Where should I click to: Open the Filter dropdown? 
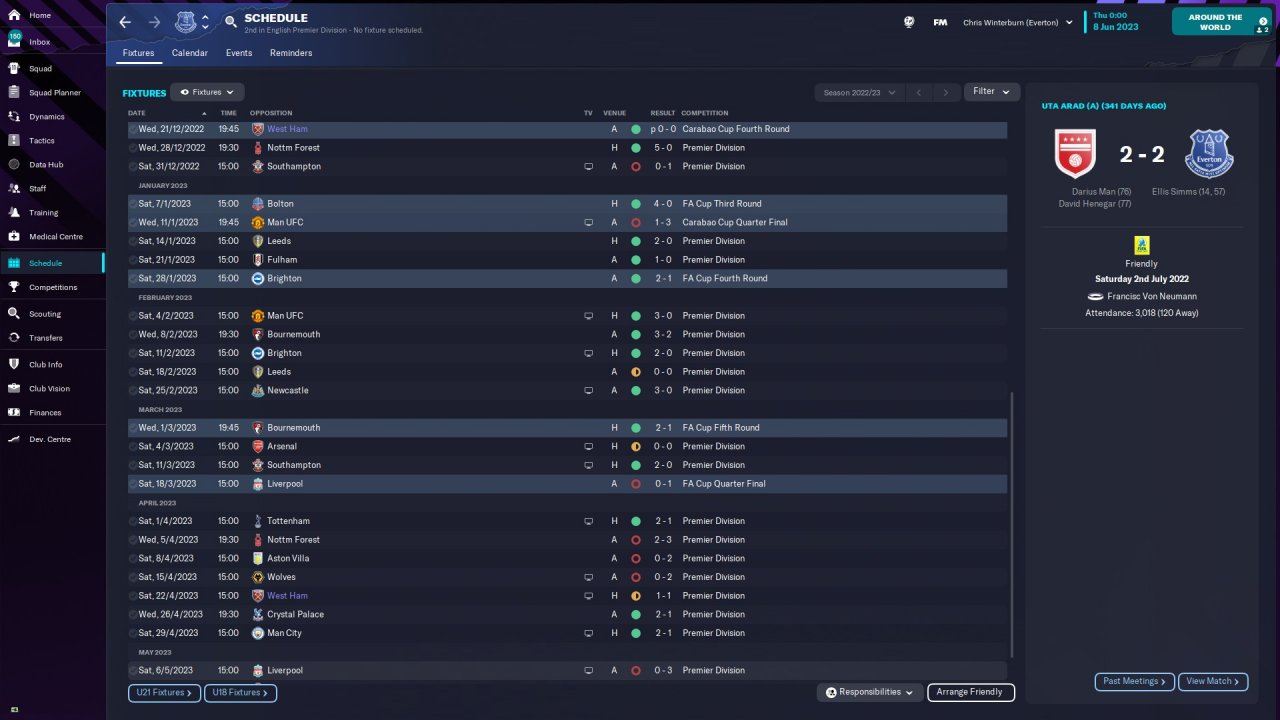pyautogui.click(x=992, y=91)
